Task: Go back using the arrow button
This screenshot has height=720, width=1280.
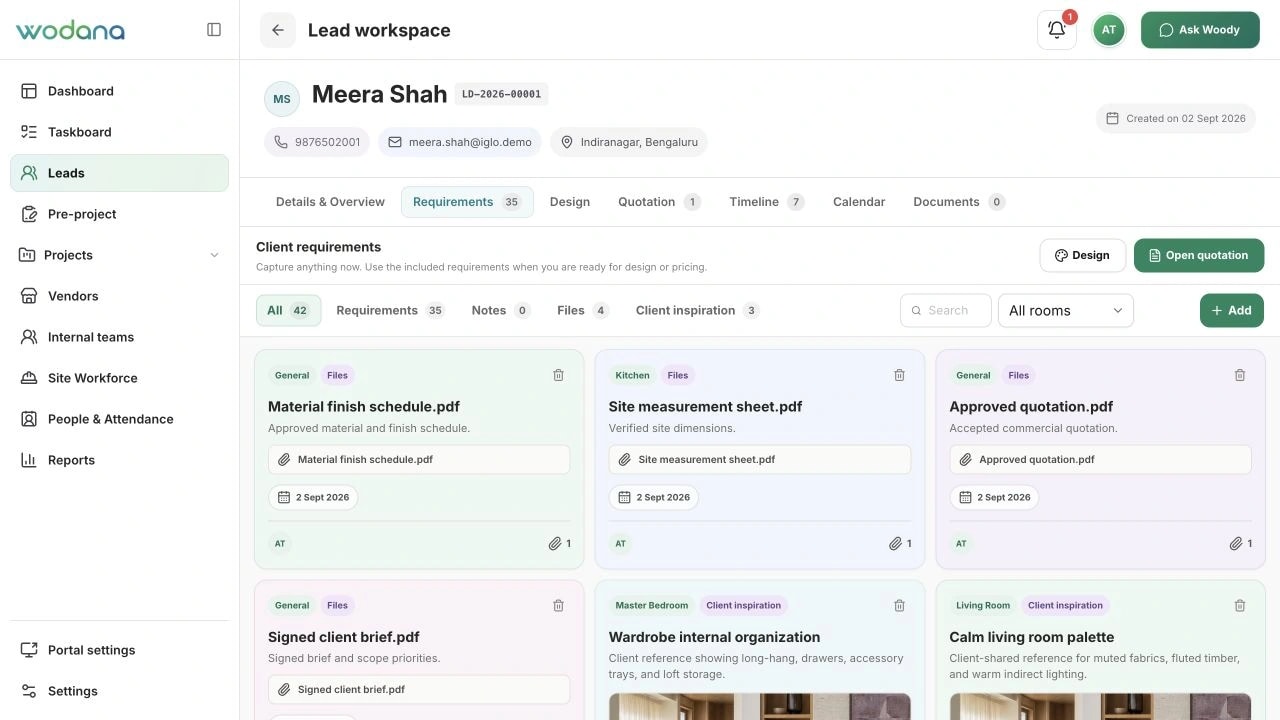Action: point(278,30)
